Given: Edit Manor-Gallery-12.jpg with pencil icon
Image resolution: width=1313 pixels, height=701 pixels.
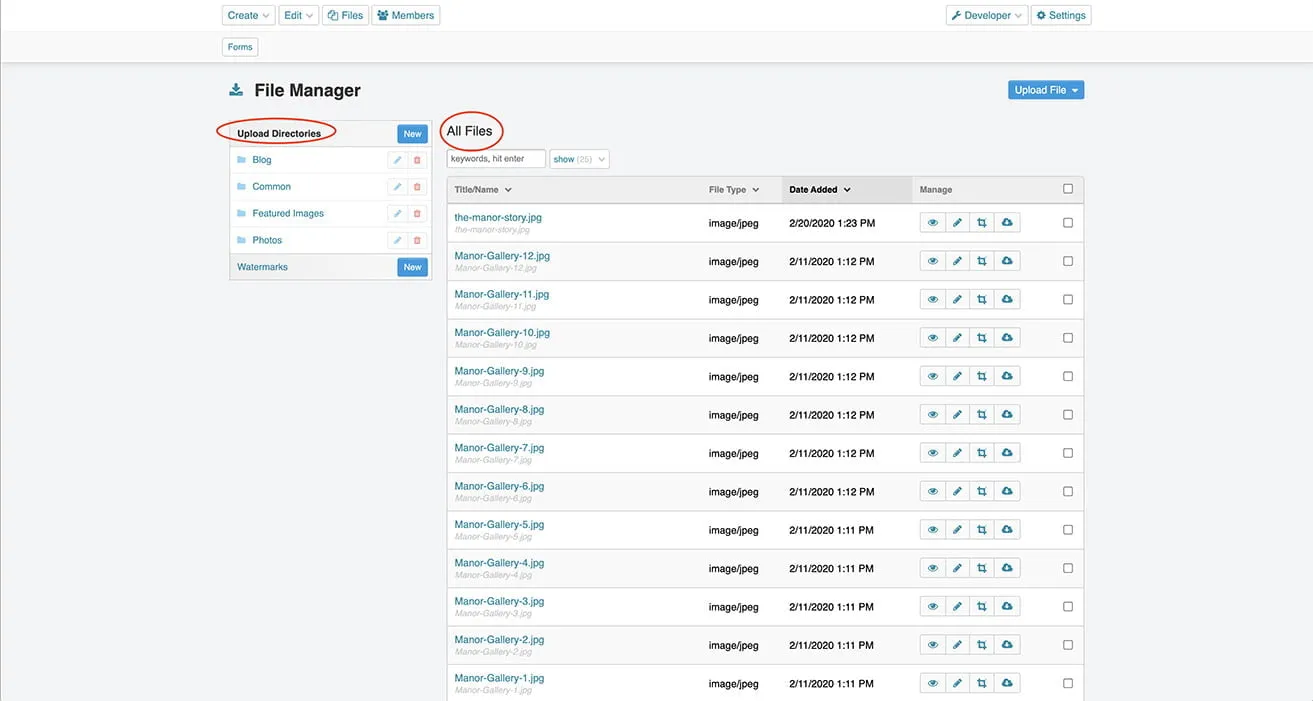Looking at the screenshot, I should (957, 261).
